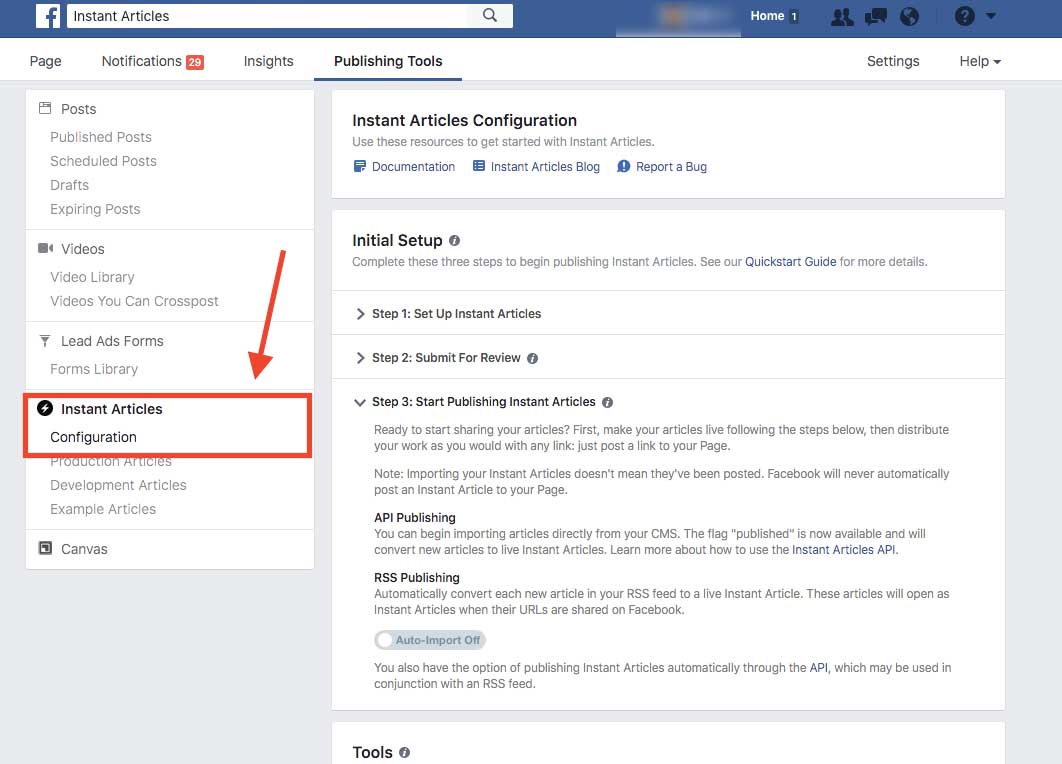1062x764 pixels.
Task: Open Example Articles in sidebar
Action: (103, 509)
